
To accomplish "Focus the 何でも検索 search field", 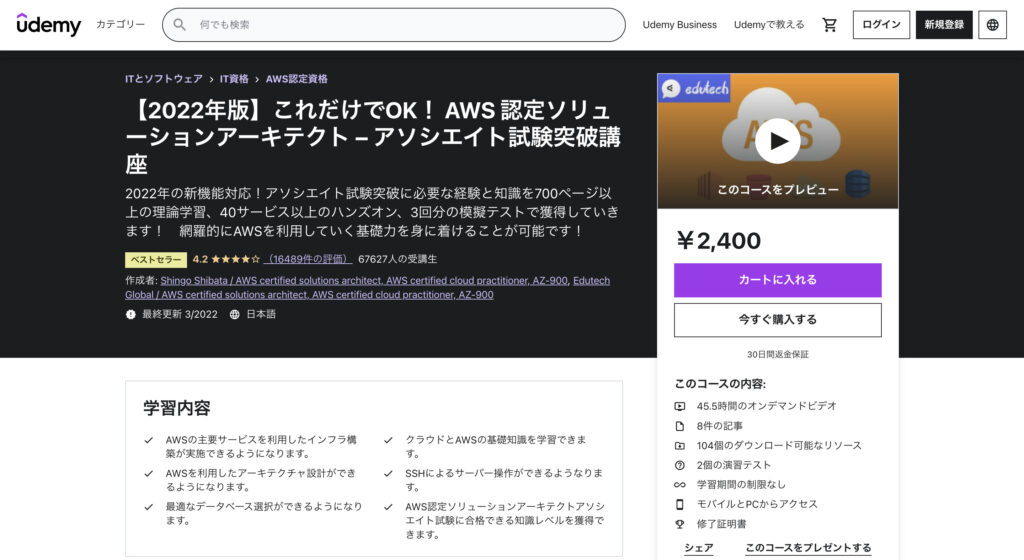I will (x=394, y=25).
